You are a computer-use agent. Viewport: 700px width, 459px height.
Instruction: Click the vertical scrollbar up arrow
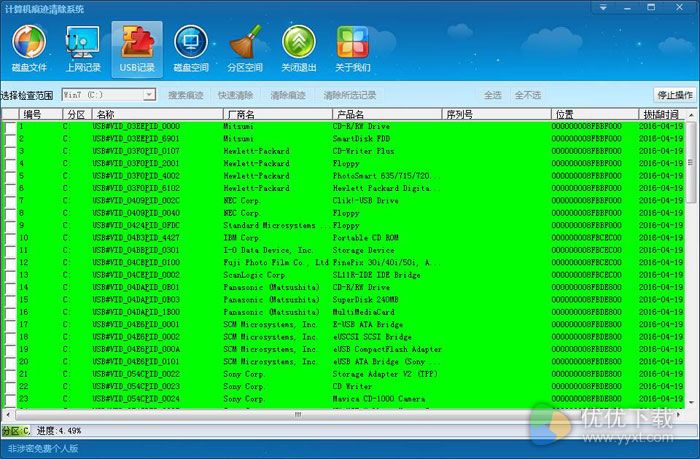click(691, 115)
